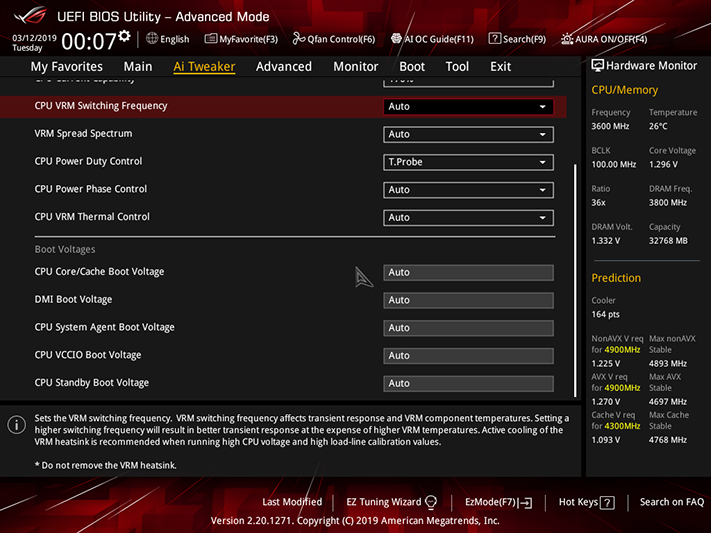This screenshot has width=711, height=533.
Task: Open MyFavorite(F3) list
Action: (x=241, y=39)
